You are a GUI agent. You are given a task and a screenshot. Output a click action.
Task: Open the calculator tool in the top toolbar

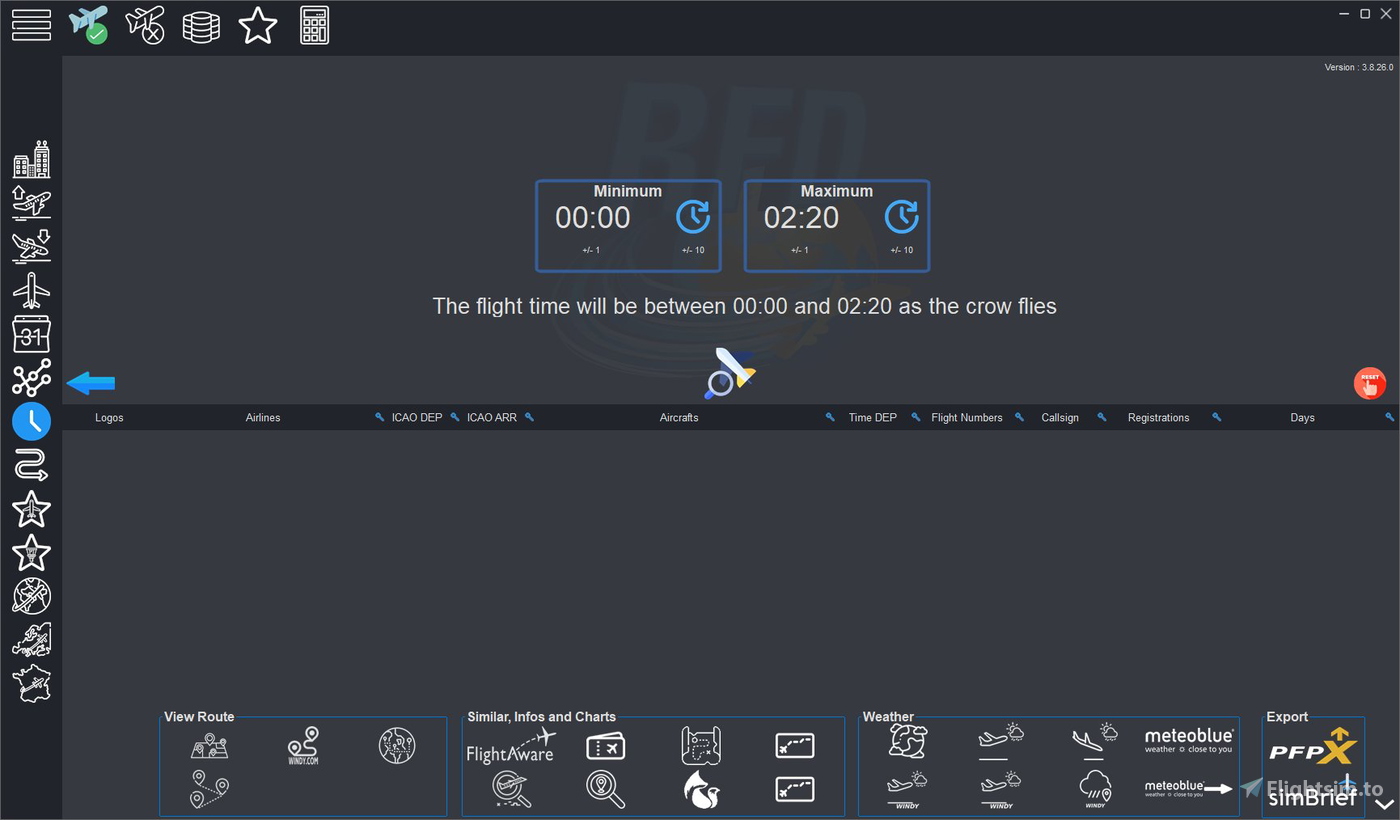(314, 25)
